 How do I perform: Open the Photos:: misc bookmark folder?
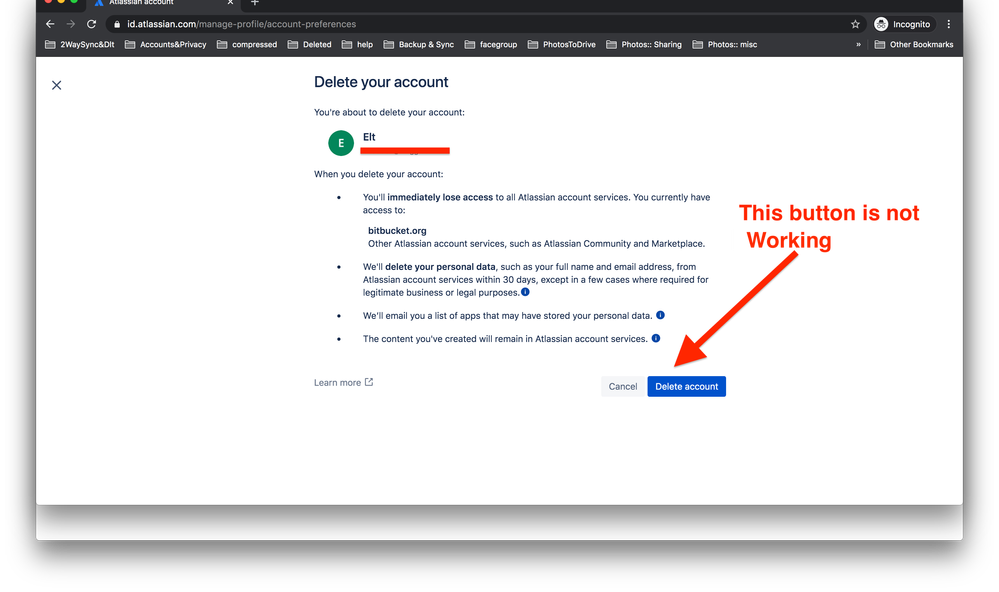[x=724, y=45]
